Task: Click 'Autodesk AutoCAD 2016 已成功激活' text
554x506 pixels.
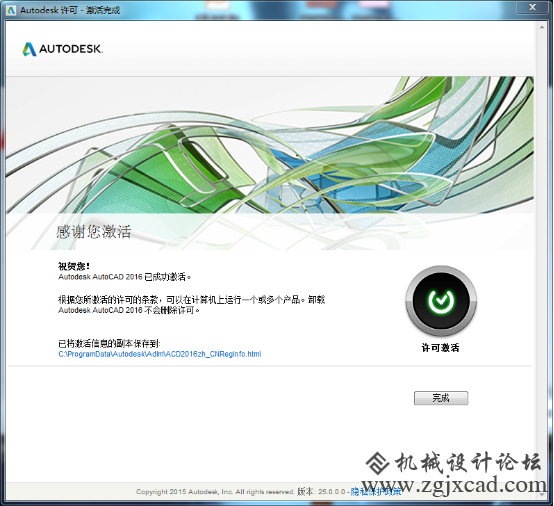Action: click(x=125, y=277)
